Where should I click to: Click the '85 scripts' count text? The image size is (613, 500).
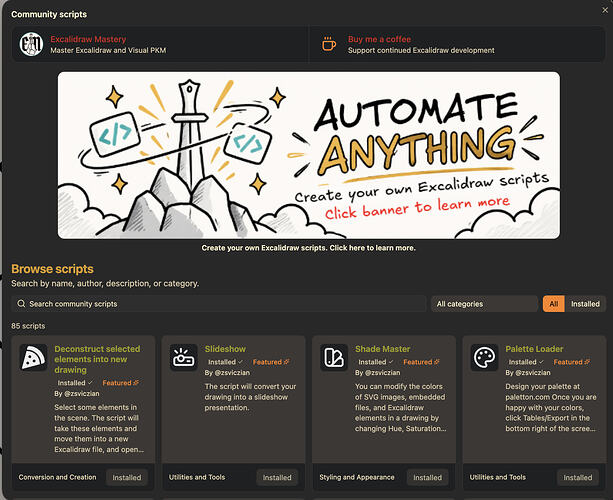click(x=28, y=326)
